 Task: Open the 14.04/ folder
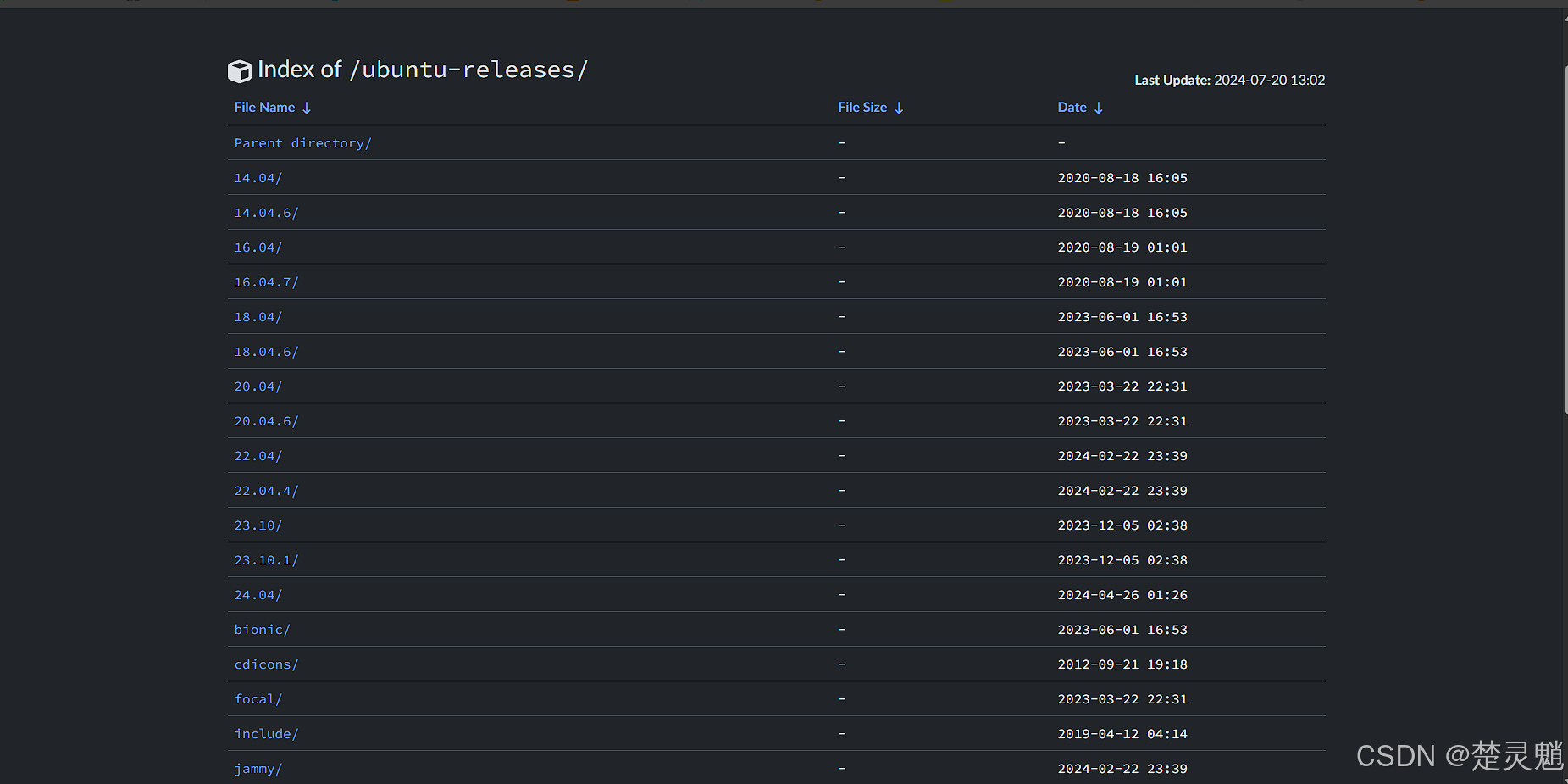click(258, 178)
